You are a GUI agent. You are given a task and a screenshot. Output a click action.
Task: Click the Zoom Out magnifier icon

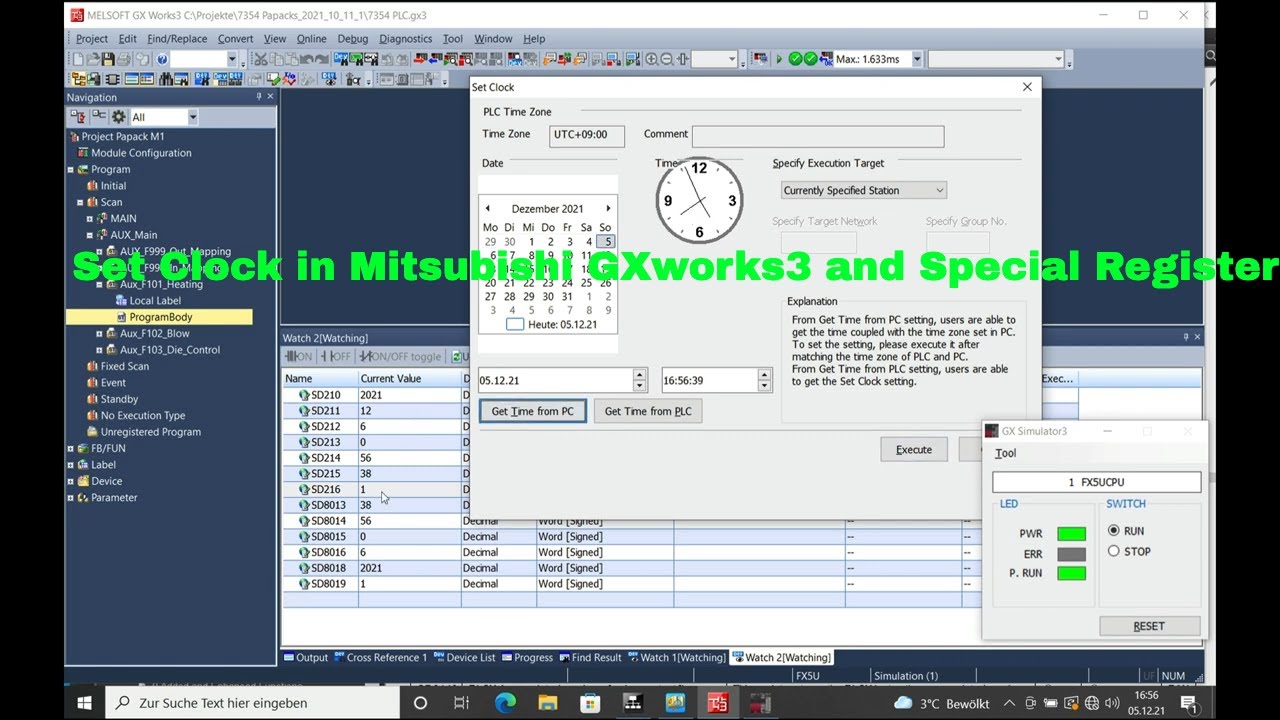pos(667,59)
